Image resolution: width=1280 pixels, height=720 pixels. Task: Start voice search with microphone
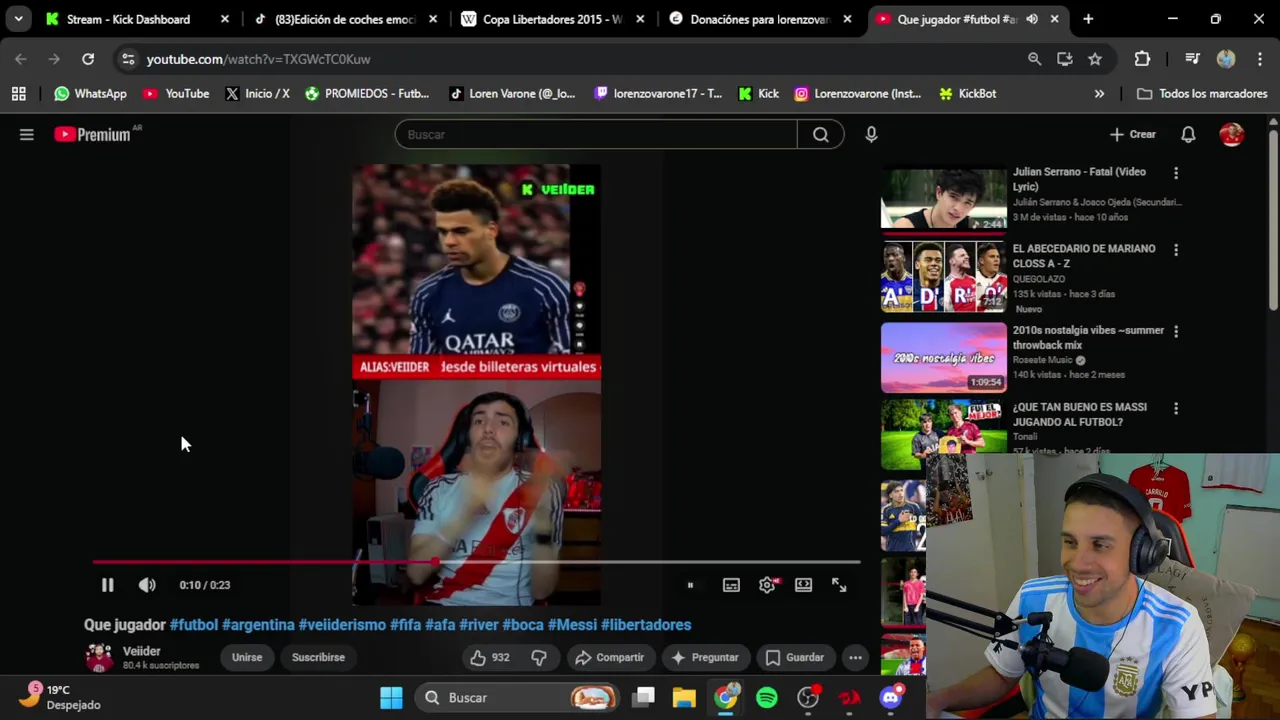pos(871,134)
